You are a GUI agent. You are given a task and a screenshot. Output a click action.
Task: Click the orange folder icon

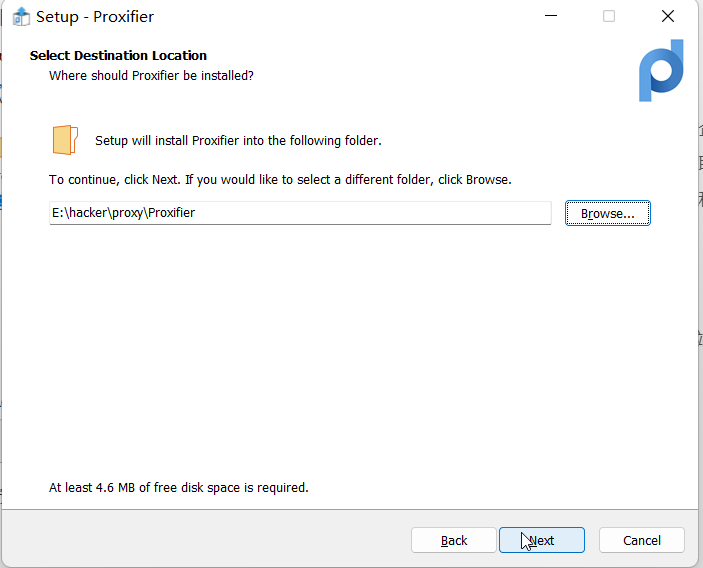pyautogui.click(x=65, y=140)
